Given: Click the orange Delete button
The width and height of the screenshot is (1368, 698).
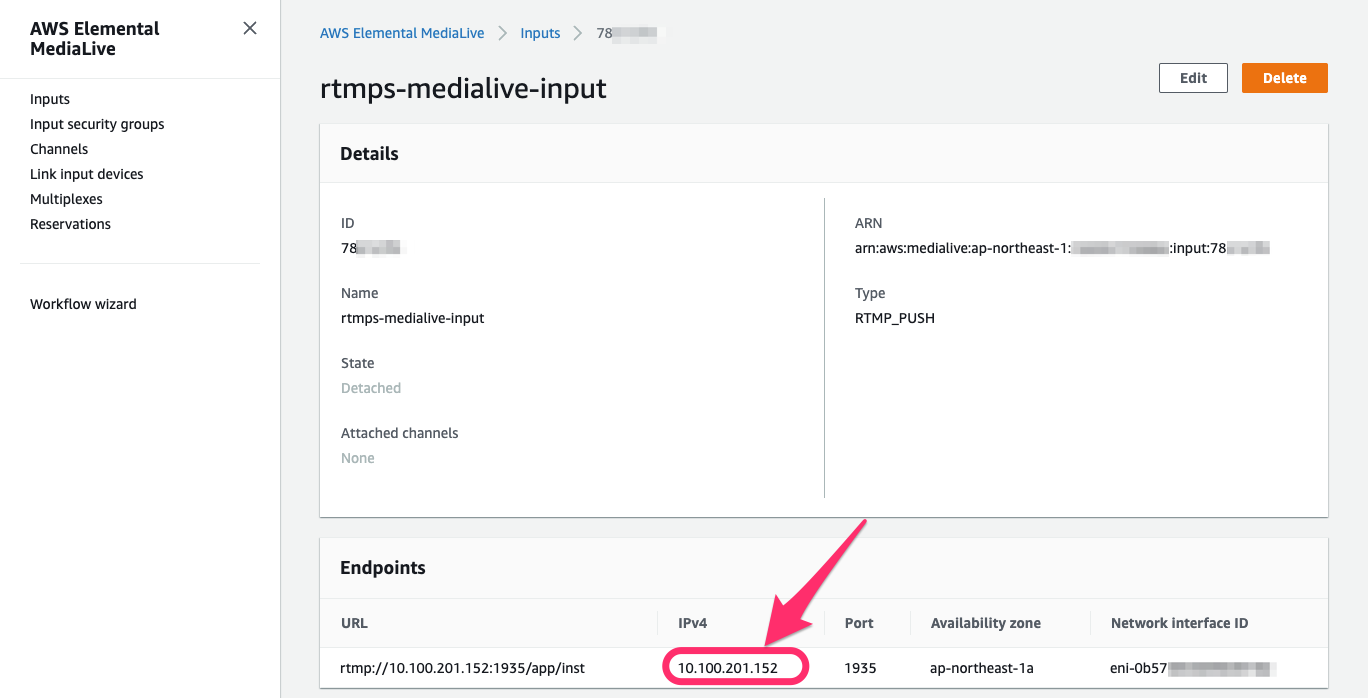Looking at the screenshot, I should click(x=1285, y=78).
